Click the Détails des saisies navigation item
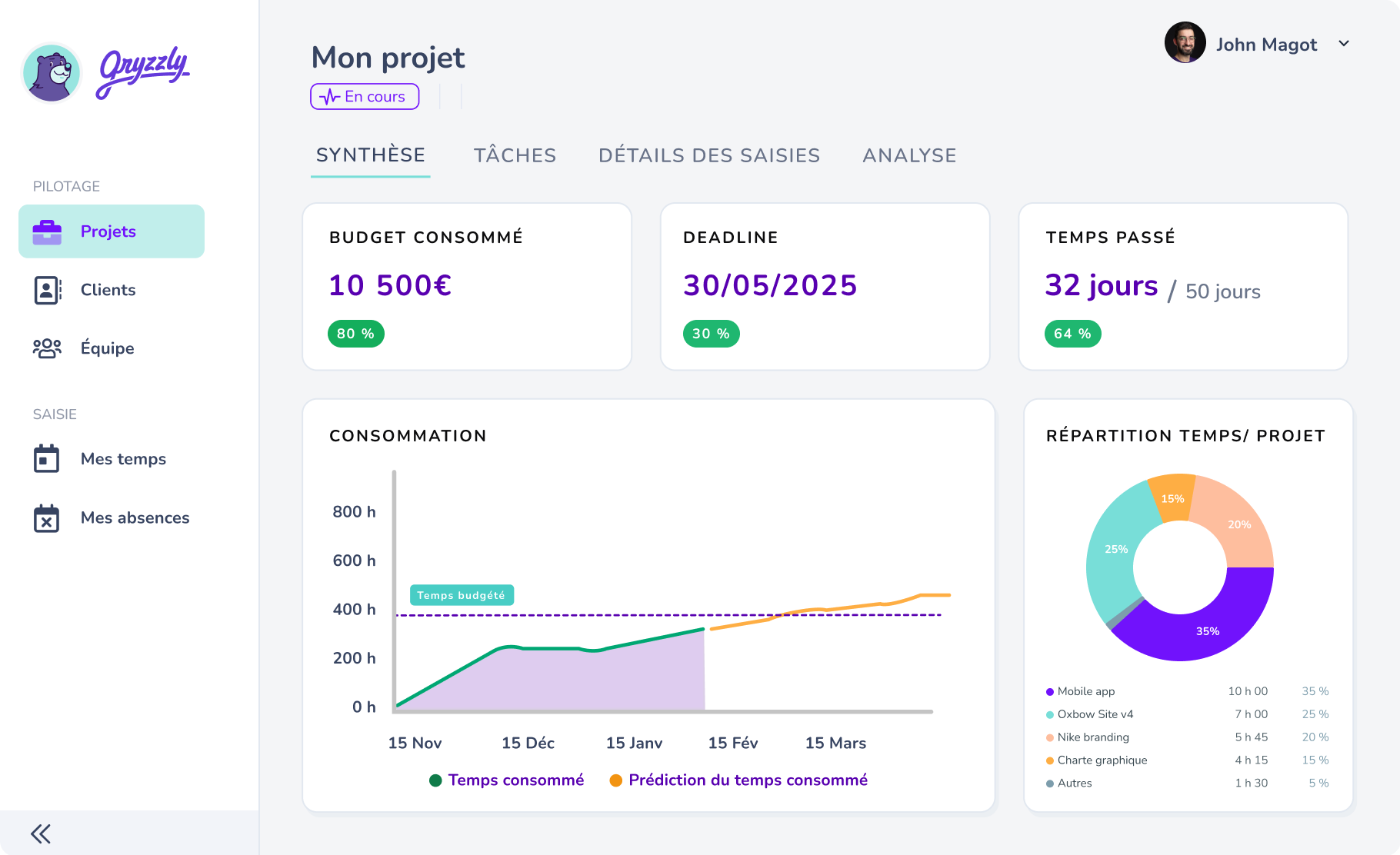Viewport: 1400px width, 855px height. [x=709, y=155]
